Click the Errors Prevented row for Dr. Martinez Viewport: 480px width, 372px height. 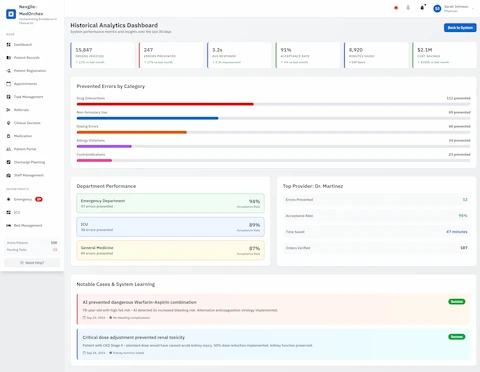tap(376, 200)
